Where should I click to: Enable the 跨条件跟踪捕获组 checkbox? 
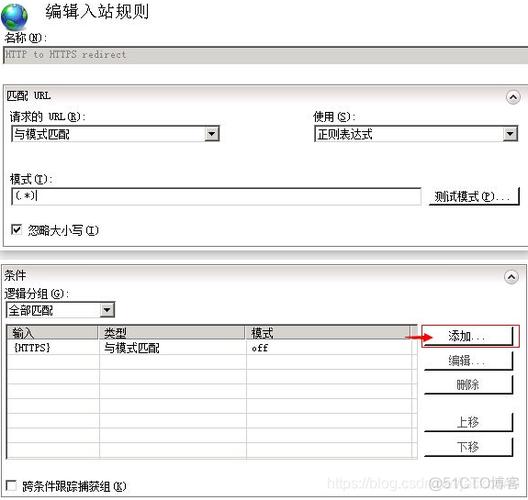(x=11, y=486)
